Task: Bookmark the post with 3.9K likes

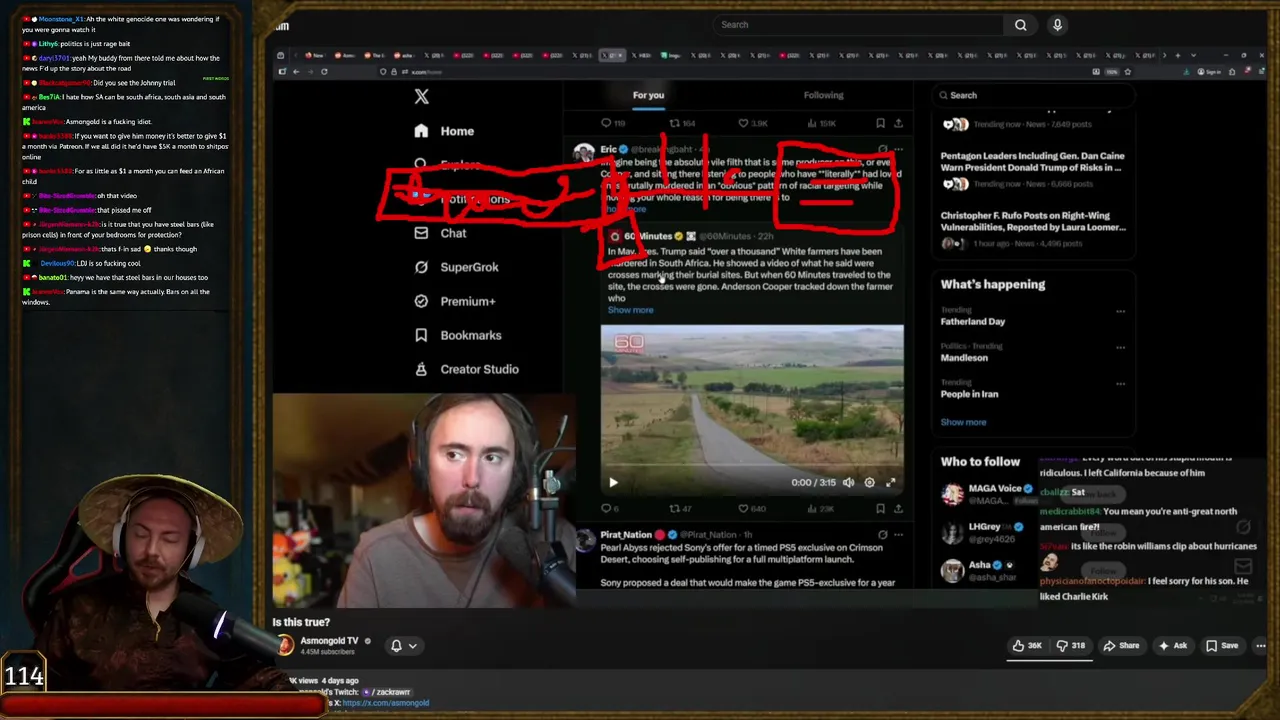Action: pyautogui.click(x=880, y=123)
